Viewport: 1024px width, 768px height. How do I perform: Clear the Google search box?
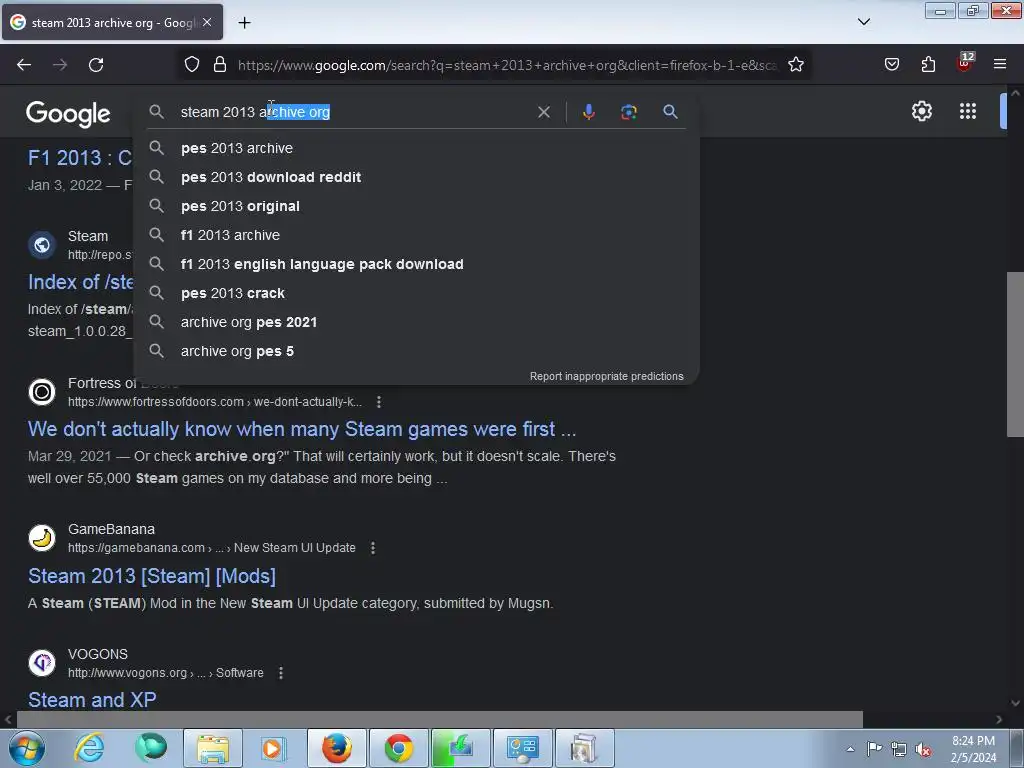coord(543,112)
